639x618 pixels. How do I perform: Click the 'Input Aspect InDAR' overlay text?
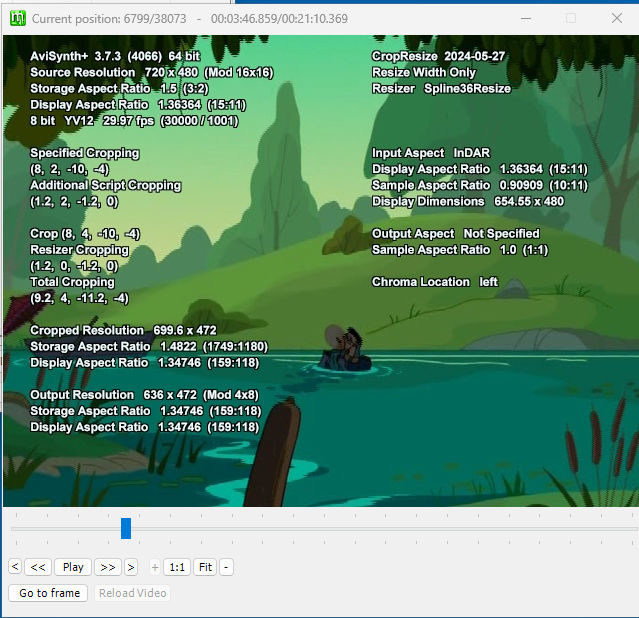click(431, 153)
